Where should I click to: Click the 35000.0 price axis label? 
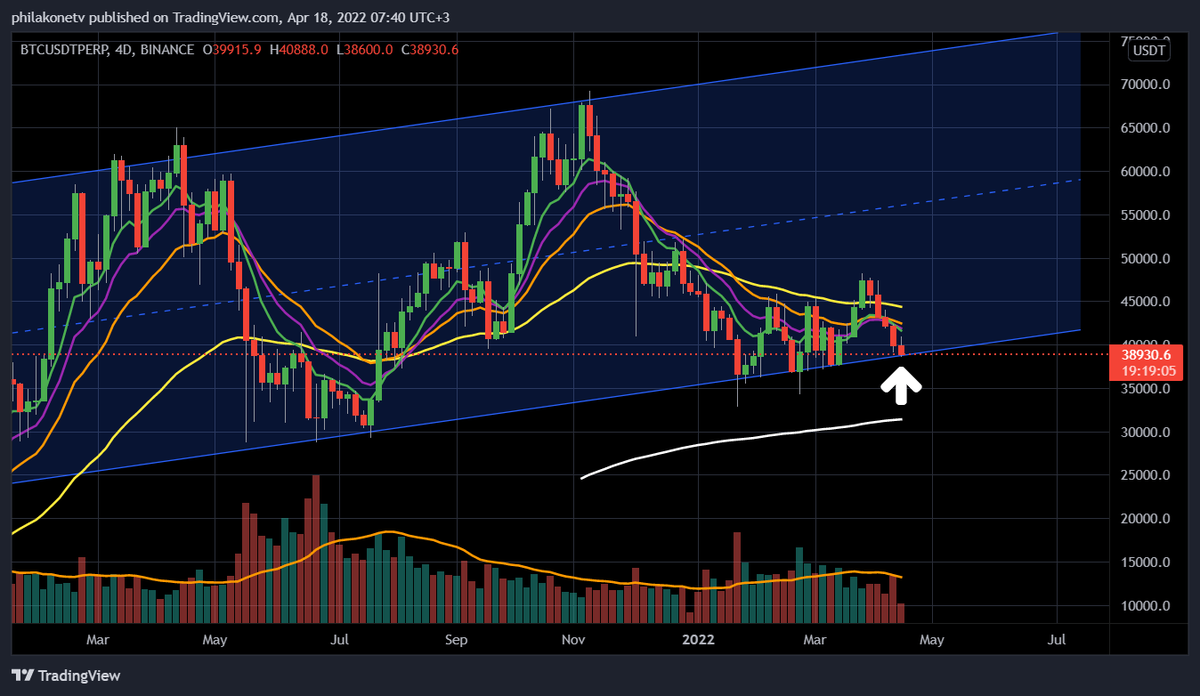(x=1145, y=389)
